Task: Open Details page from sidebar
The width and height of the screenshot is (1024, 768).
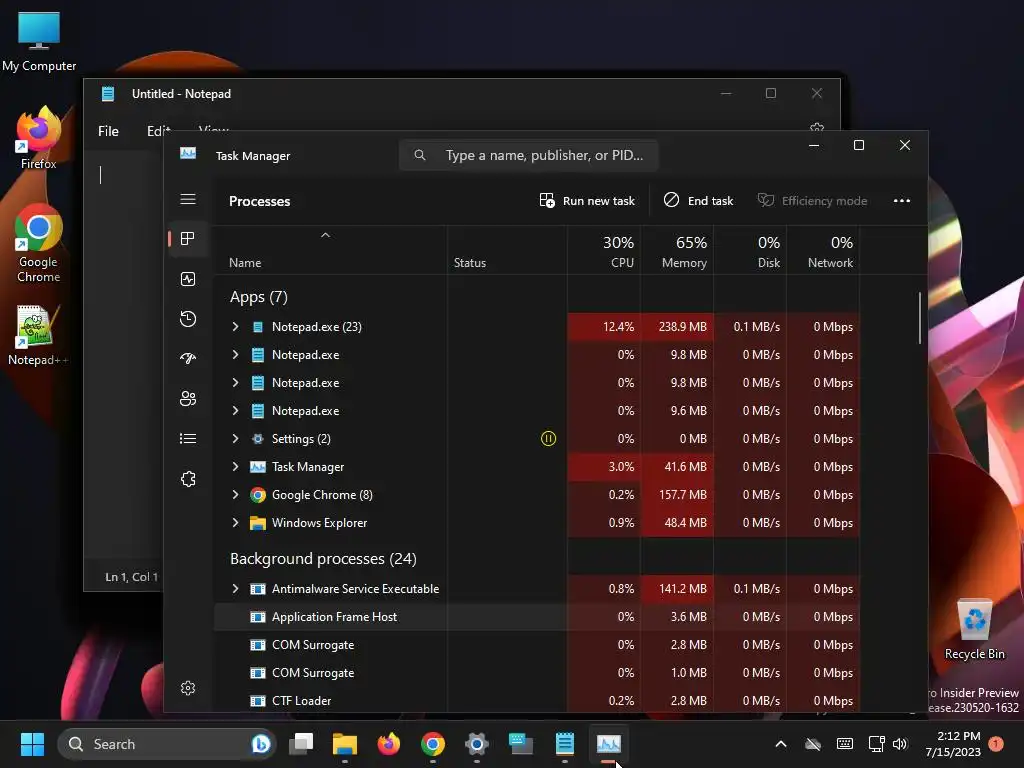Action: pyautogui.click(x=188, y=439)
